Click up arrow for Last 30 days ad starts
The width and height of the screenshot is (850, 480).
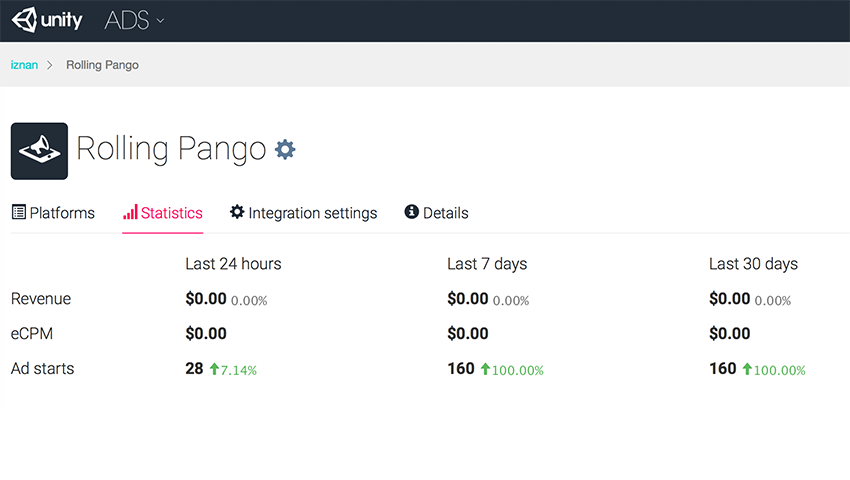pos(746,369)
